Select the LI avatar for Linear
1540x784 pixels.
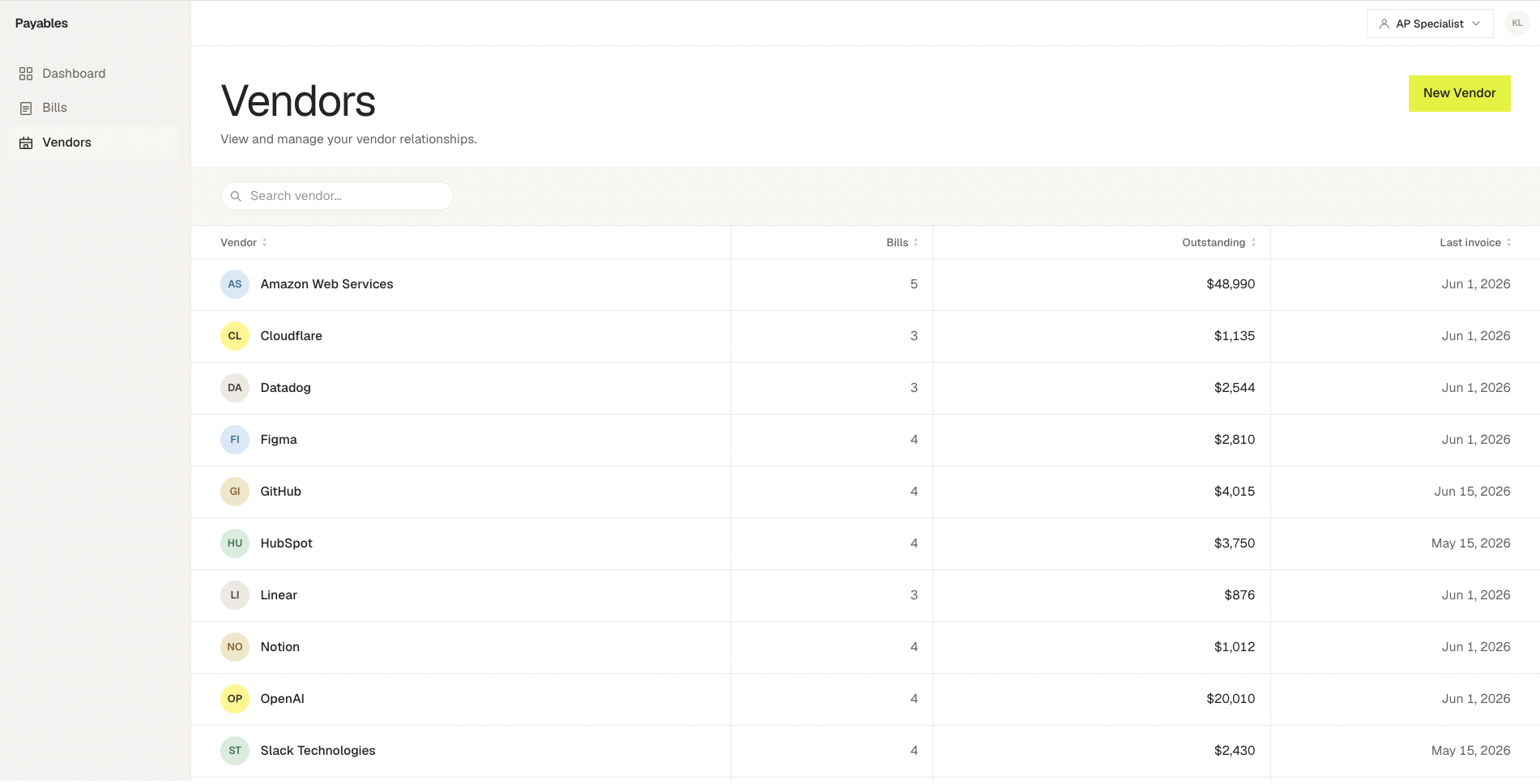(235, 595)
